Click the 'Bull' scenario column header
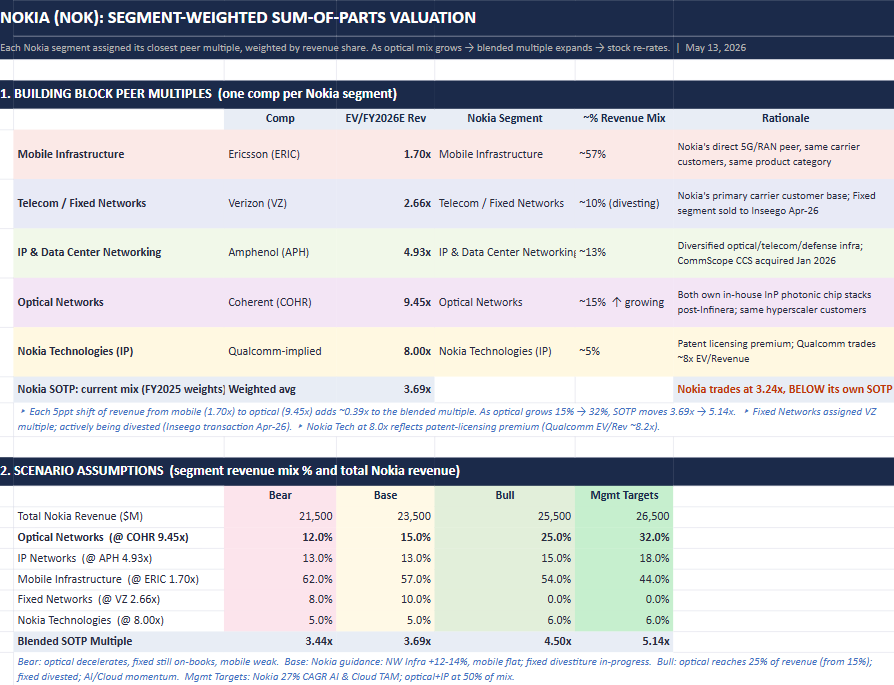 click(x=505, y=495)
